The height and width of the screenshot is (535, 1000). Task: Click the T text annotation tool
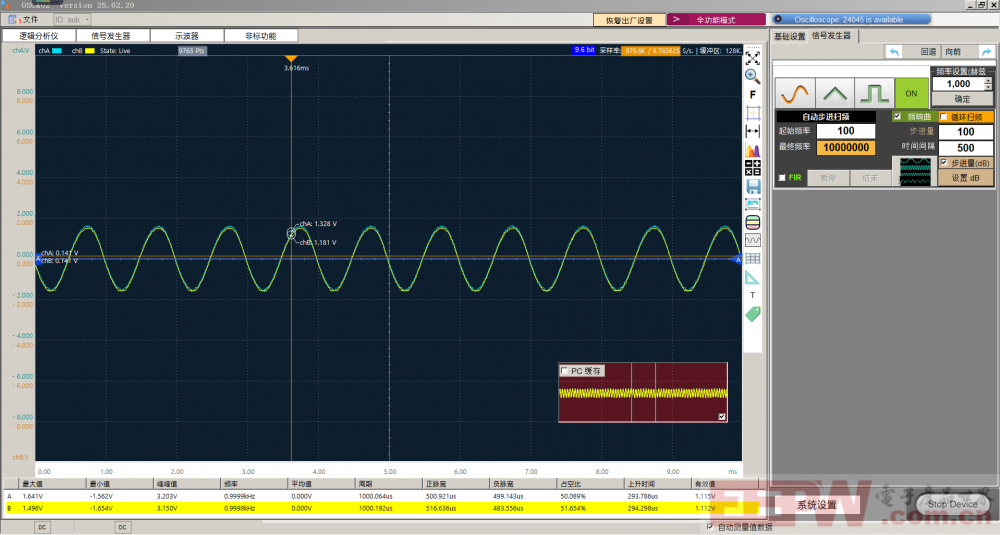pos(753,295)
